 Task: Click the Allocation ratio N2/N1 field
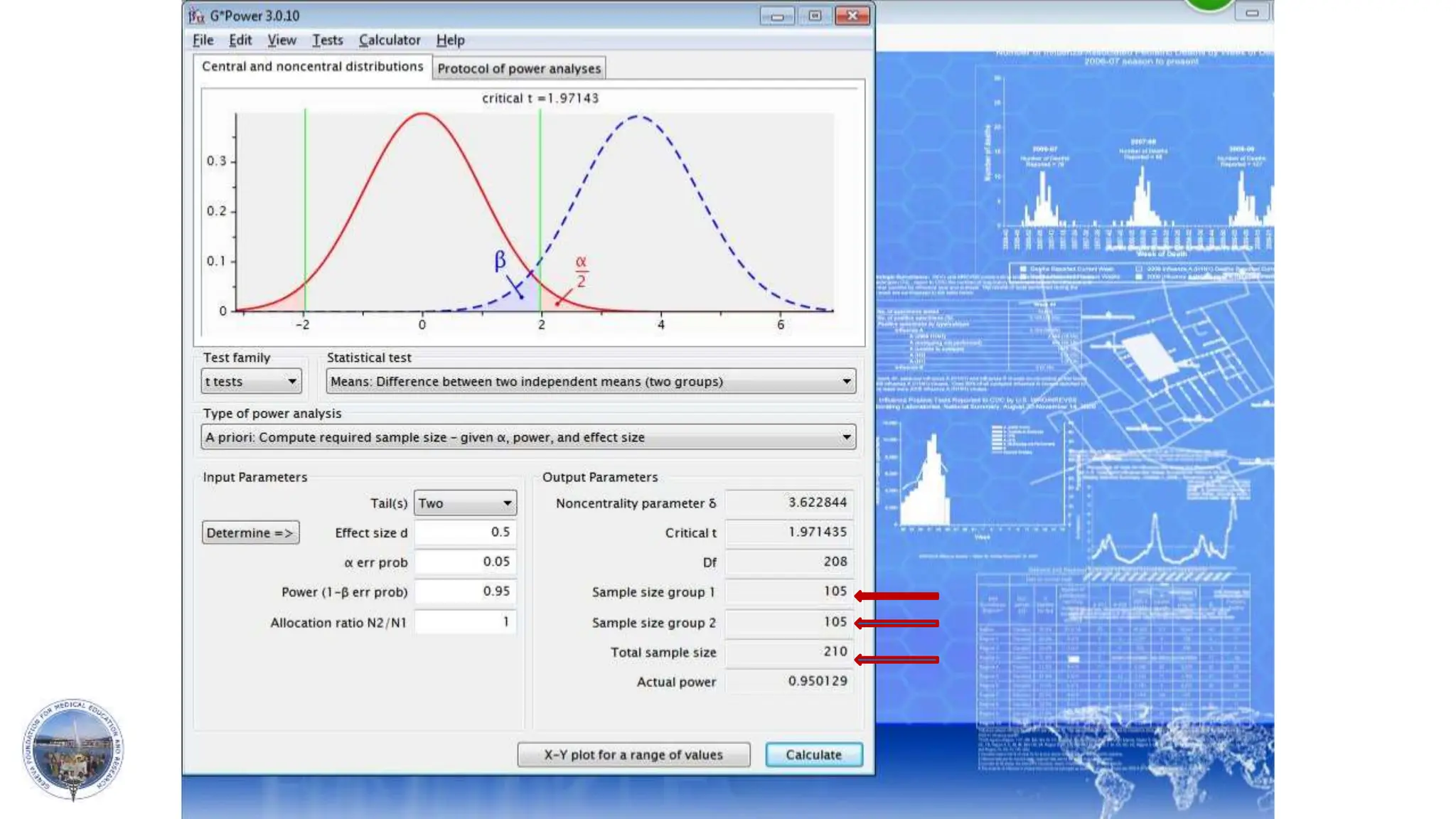tap(465, 622)
